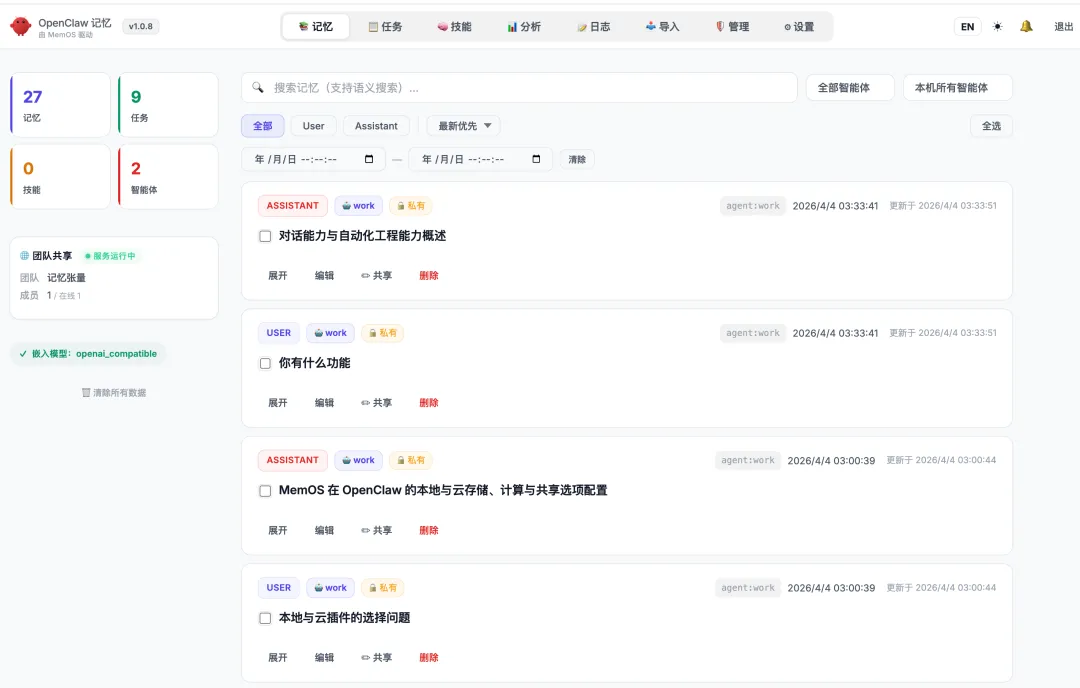Open the bell notifications icon
The image size is (1080, 688).
(x=1026, y=26)
